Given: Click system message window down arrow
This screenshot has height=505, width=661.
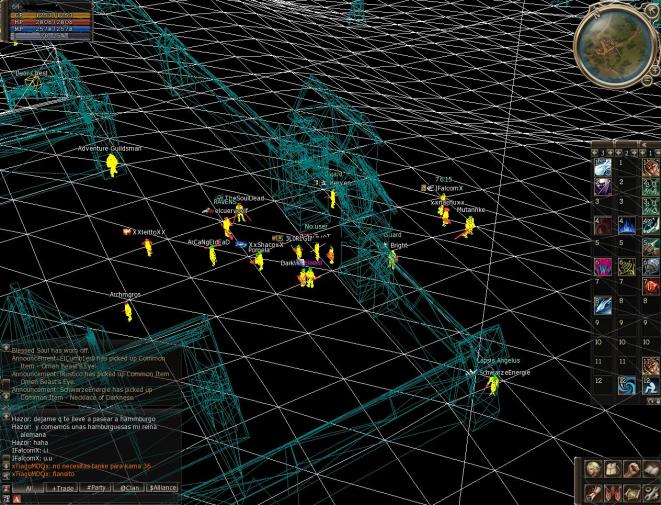Looking at the screenshot, I should (5, 396).
